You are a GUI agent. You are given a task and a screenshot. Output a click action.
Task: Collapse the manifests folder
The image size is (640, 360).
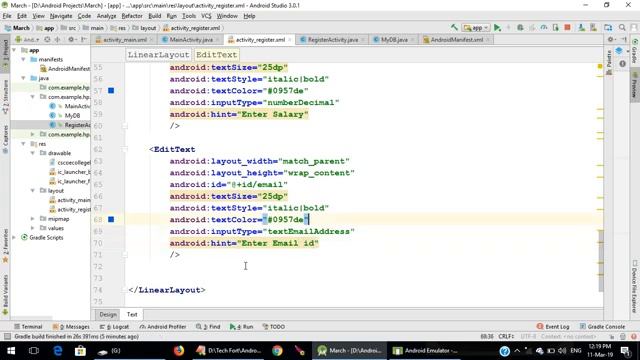coord(23,60)
